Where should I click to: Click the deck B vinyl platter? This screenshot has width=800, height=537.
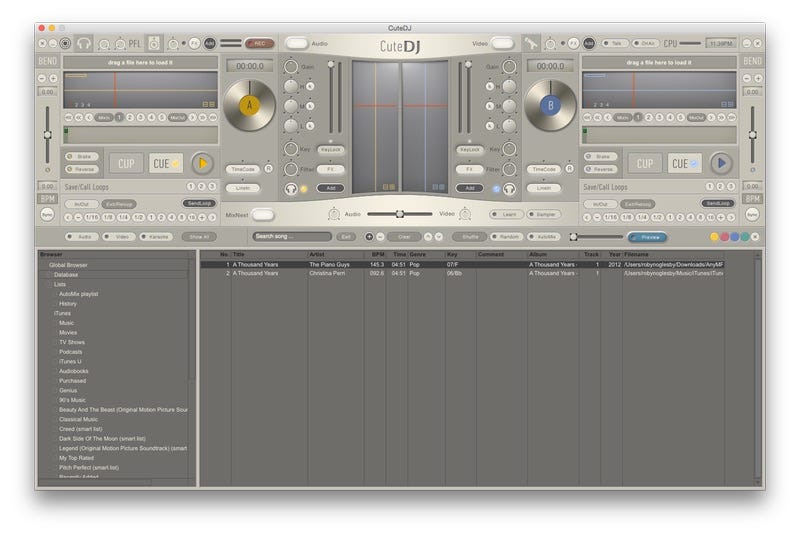(550, 105)
